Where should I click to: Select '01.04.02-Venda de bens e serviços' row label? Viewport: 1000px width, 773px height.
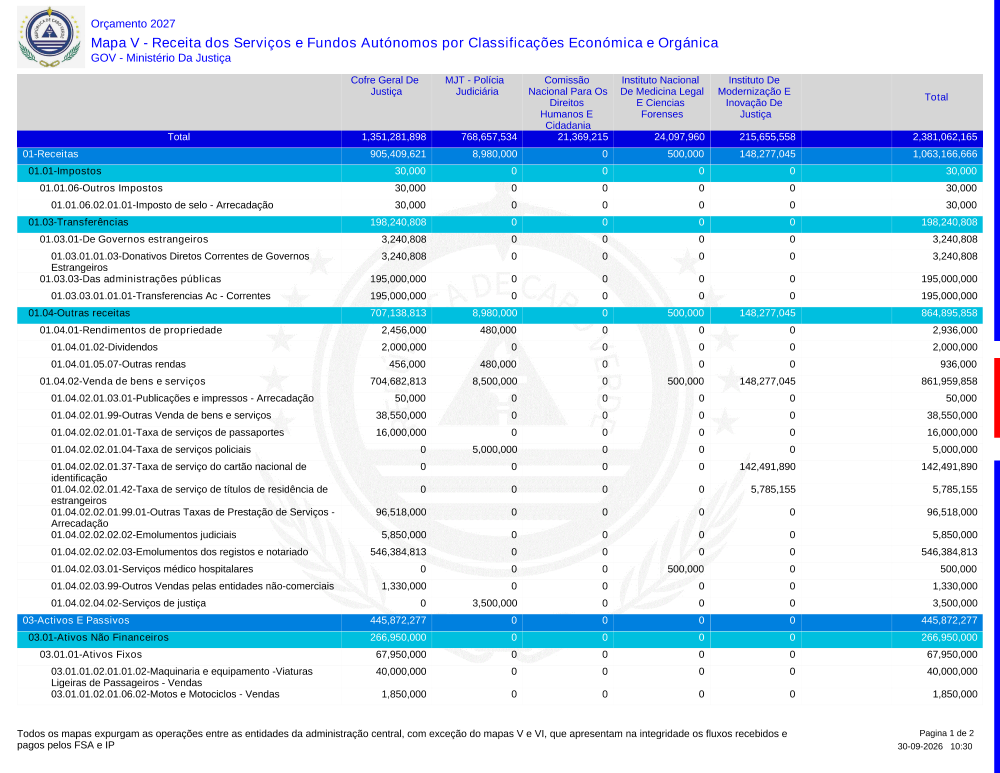click(x=122, y=381)
